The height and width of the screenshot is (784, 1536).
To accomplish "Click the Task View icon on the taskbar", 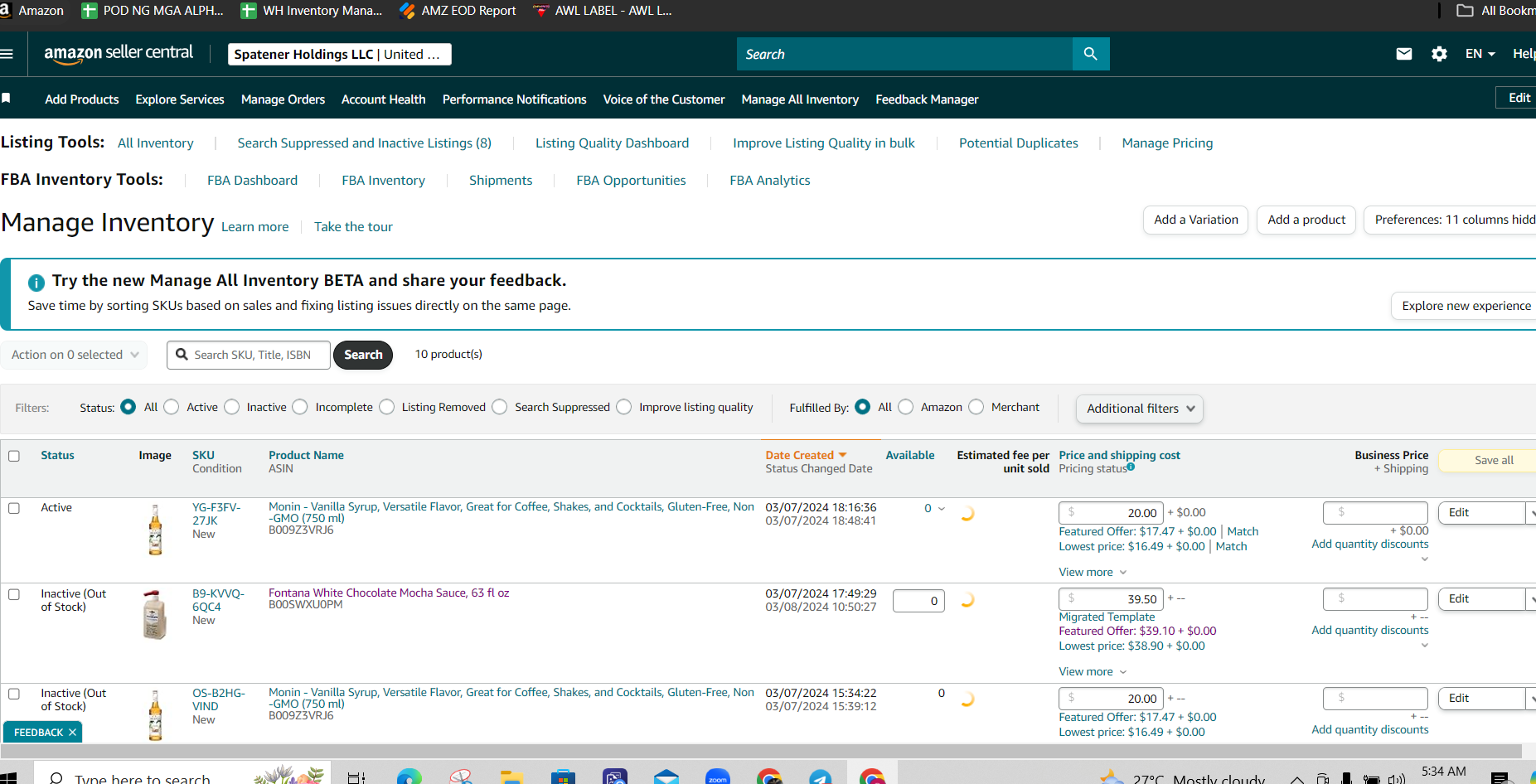I will click(356, 777).
